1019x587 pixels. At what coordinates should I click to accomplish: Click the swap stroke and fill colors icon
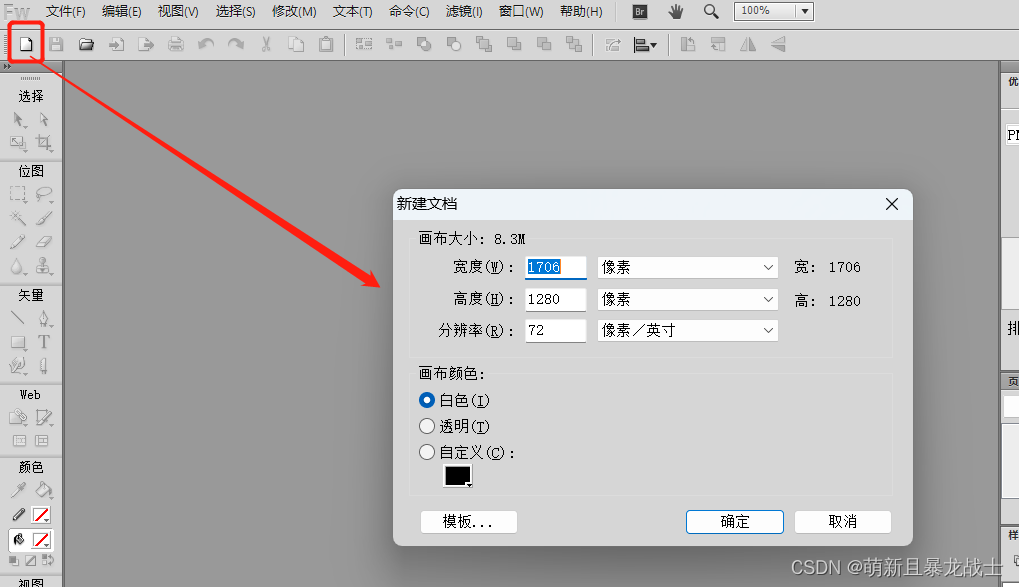(47, 560)
